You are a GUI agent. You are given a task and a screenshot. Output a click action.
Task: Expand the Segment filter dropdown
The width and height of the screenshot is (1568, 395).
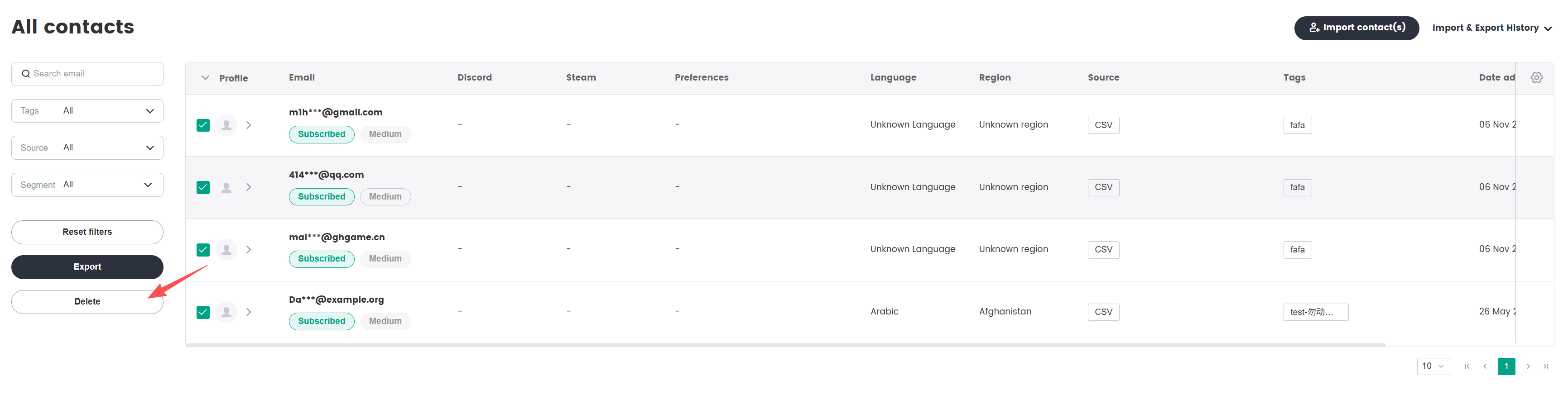(x=87, y=185)
